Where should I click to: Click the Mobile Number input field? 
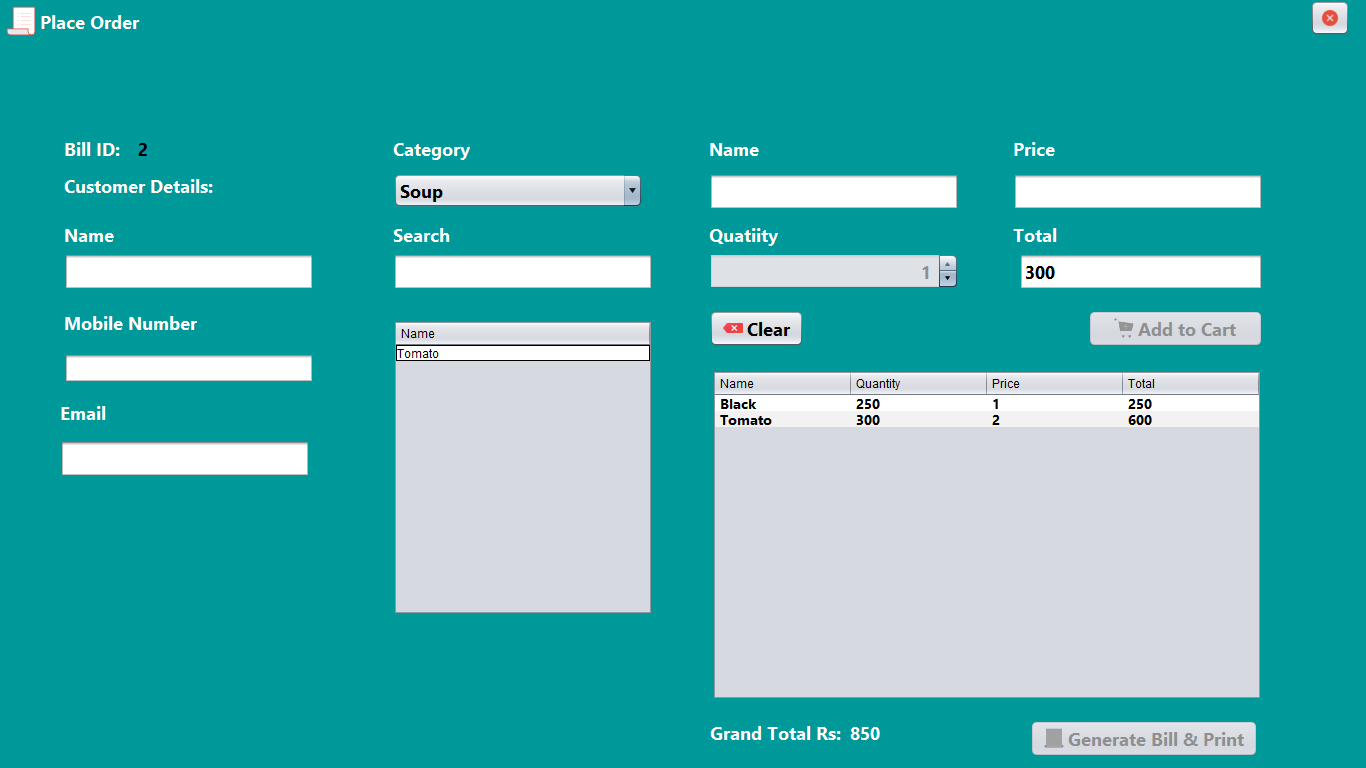coord(188,368)
